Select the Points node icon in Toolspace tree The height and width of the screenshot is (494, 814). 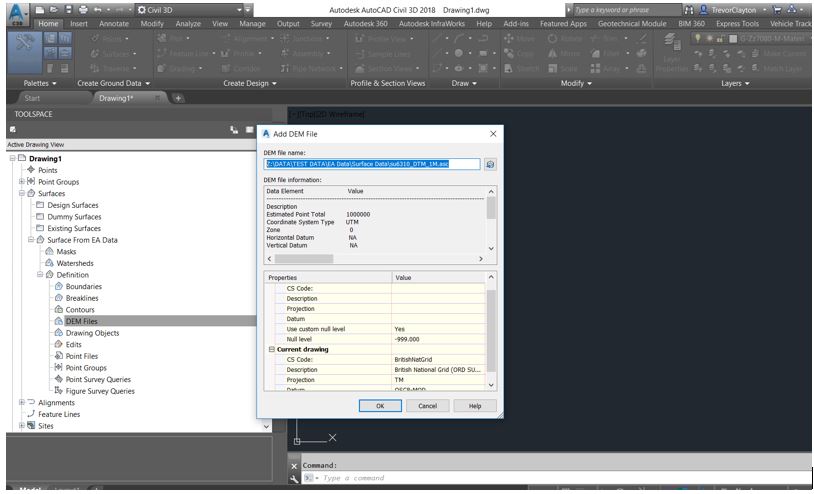31,170
